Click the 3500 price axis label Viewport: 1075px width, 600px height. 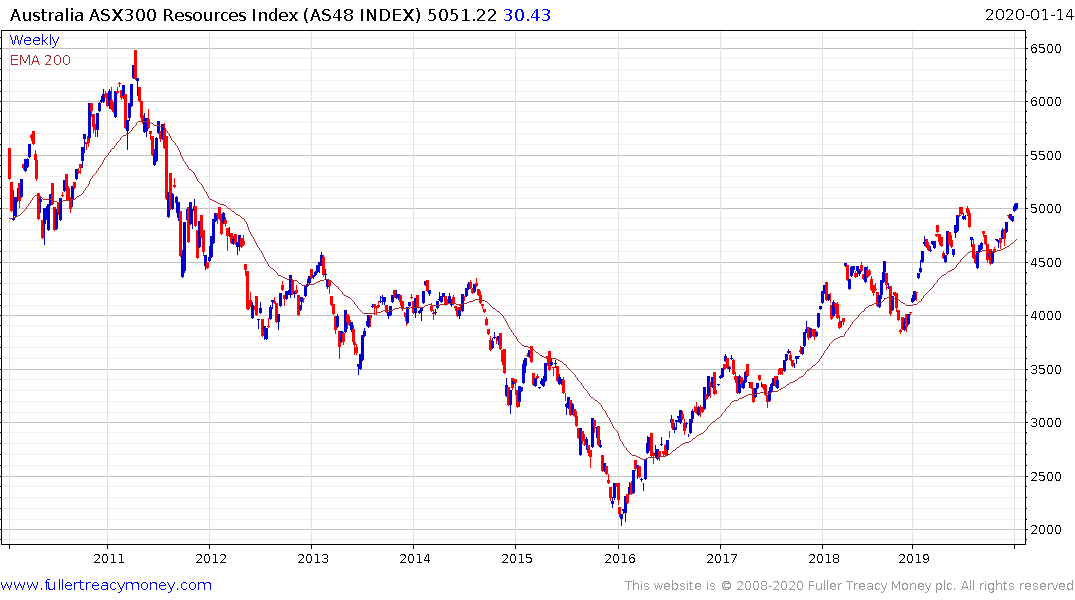[1045, 370]
